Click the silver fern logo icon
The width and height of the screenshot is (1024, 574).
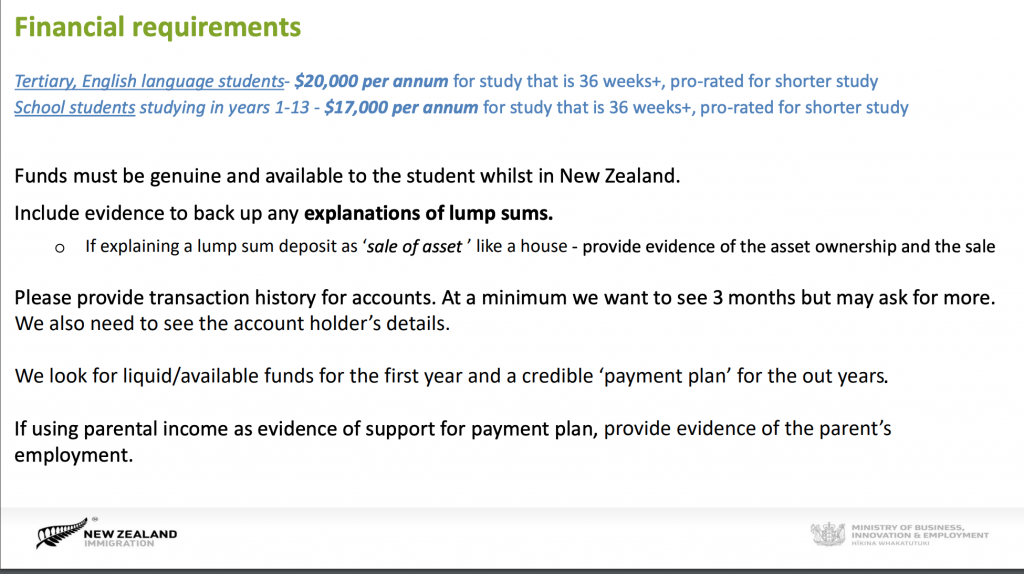pyautogui.click(x=60, y=534)
